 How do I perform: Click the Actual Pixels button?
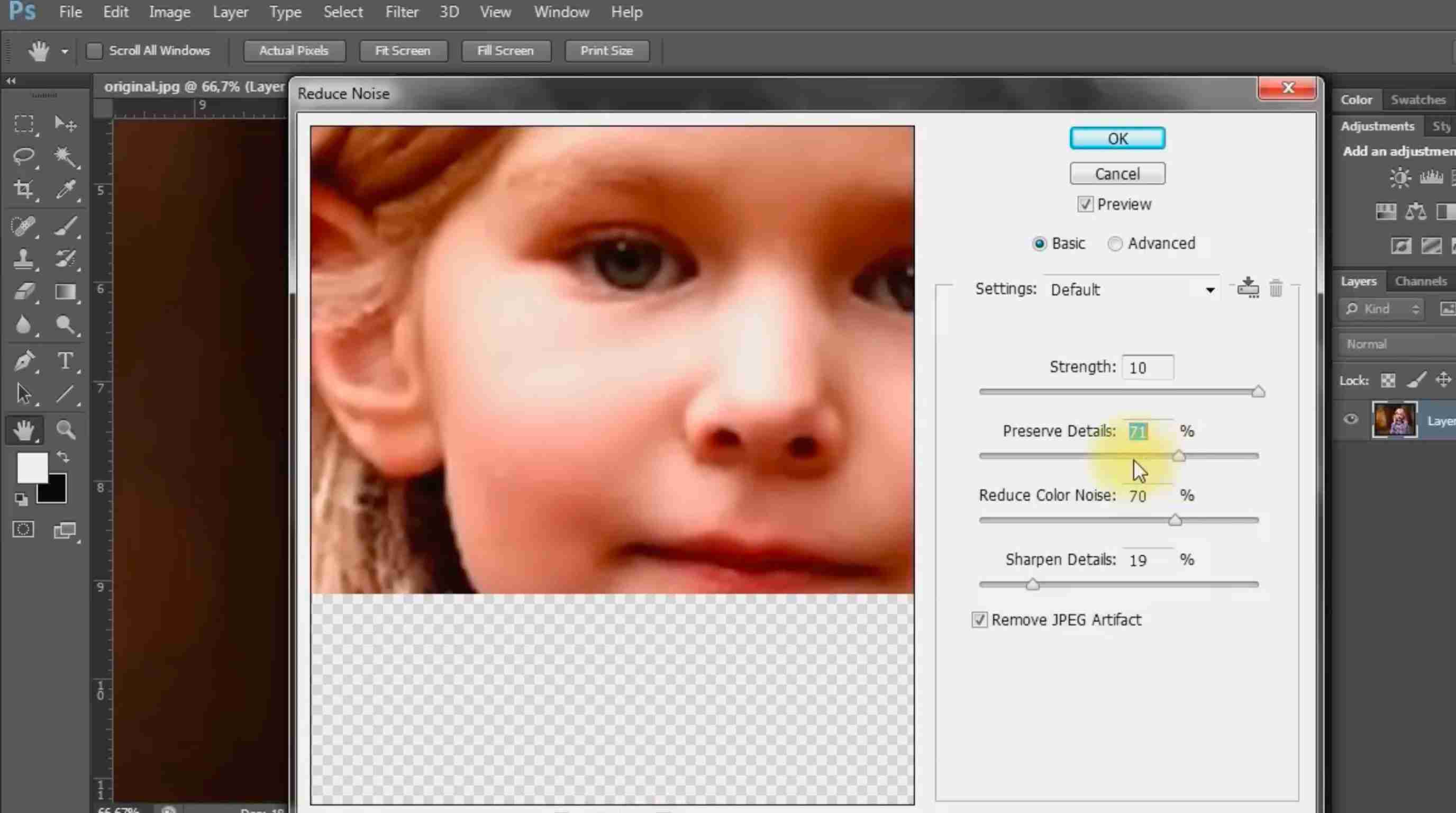294,51
